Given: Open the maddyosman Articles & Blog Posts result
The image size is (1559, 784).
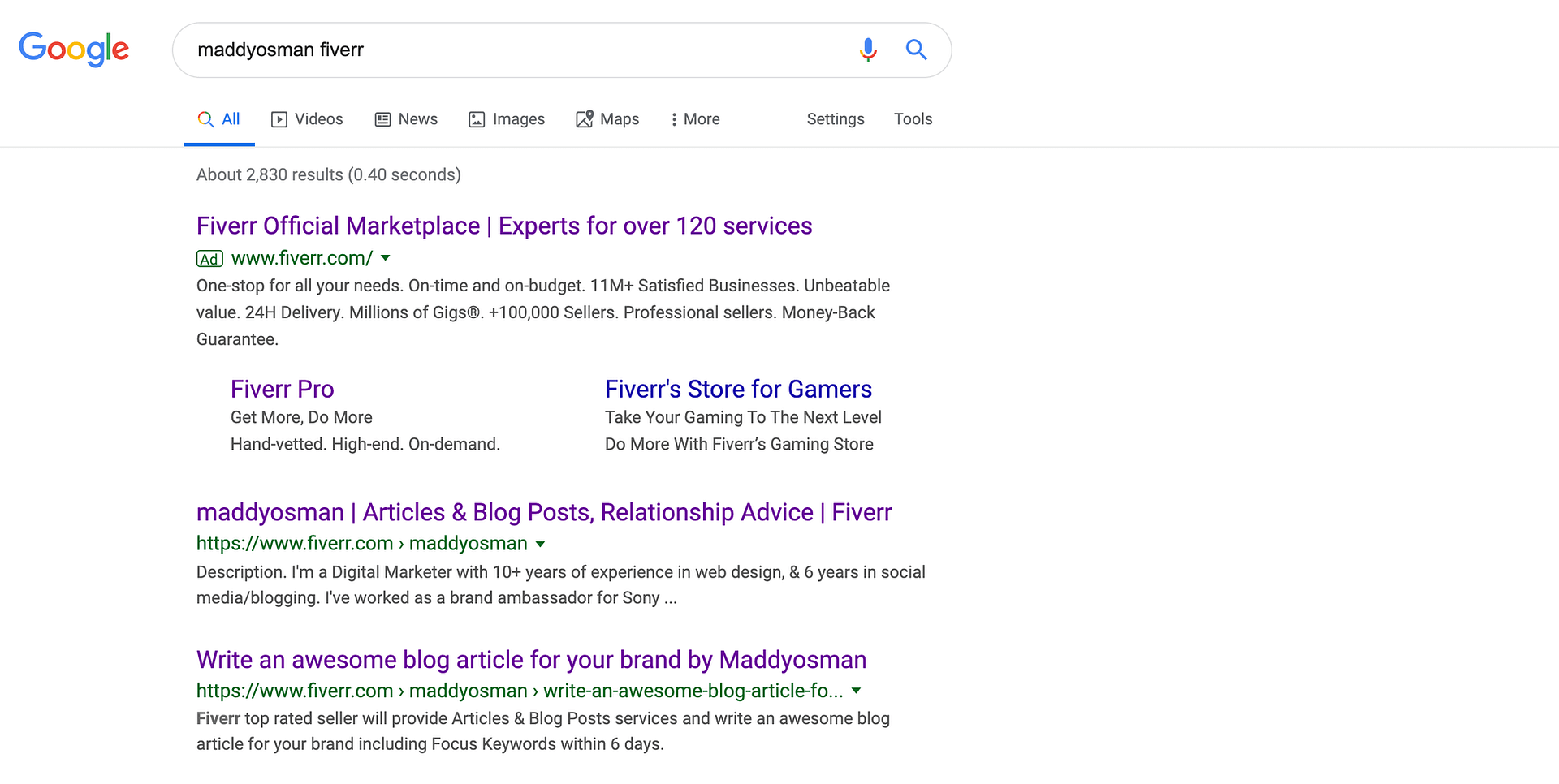Looking at the screenshot, I should 544,512.
